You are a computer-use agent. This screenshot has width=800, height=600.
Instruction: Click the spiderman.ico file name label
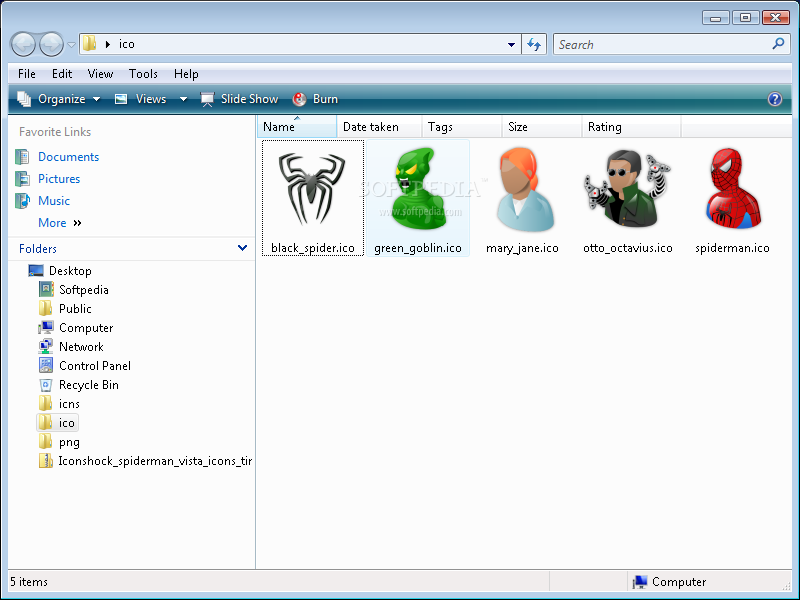[732, 248]
